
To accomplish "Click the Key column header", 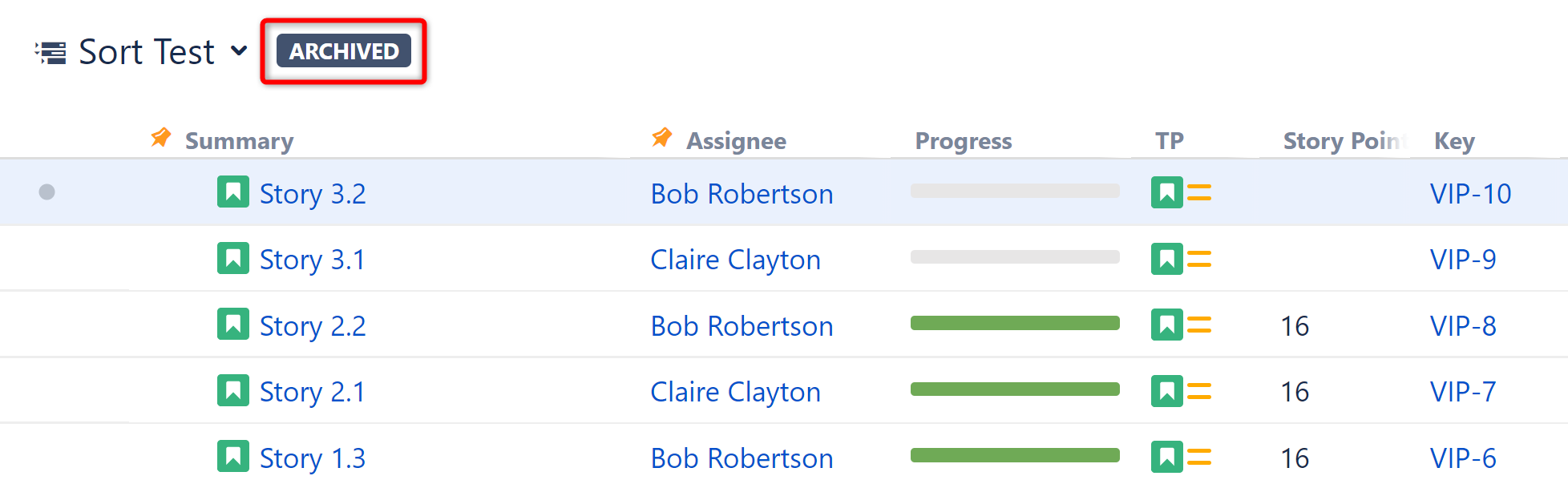I will pyautogui.click(x=1453, y=141).
